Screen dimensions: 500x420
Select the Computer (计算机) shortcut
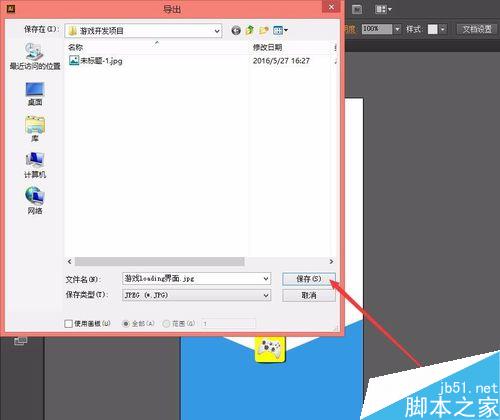pyautogui.click(x=35, y=165)
